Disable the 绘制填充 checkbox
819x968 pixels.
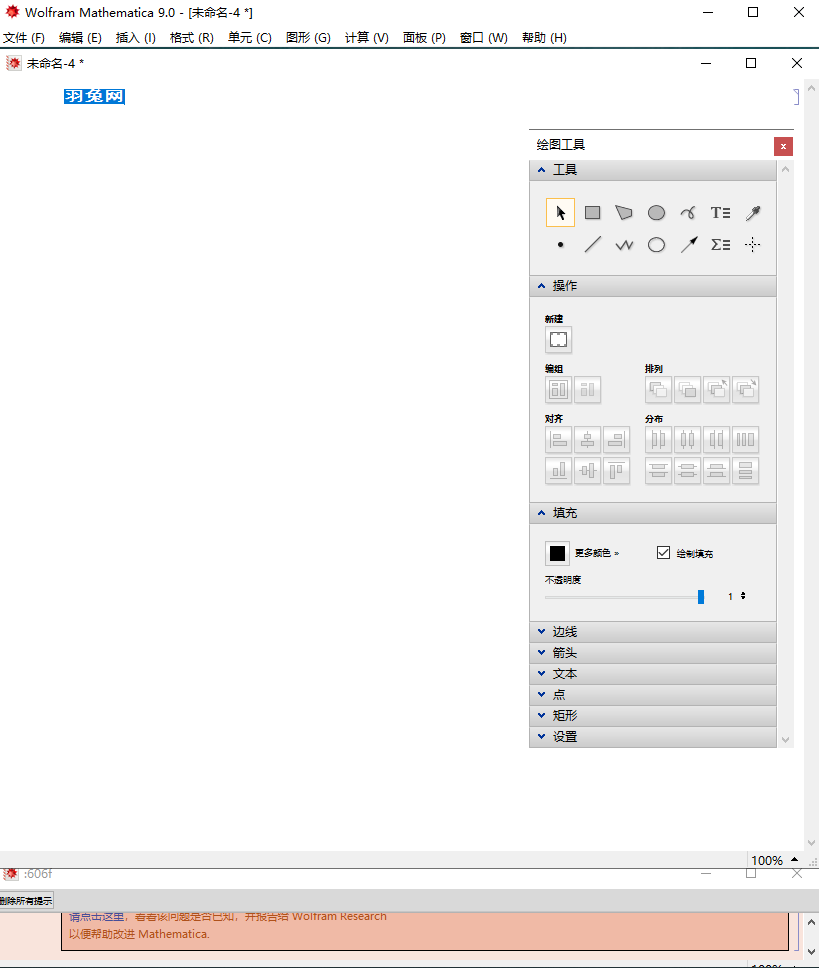click(663, 551)
